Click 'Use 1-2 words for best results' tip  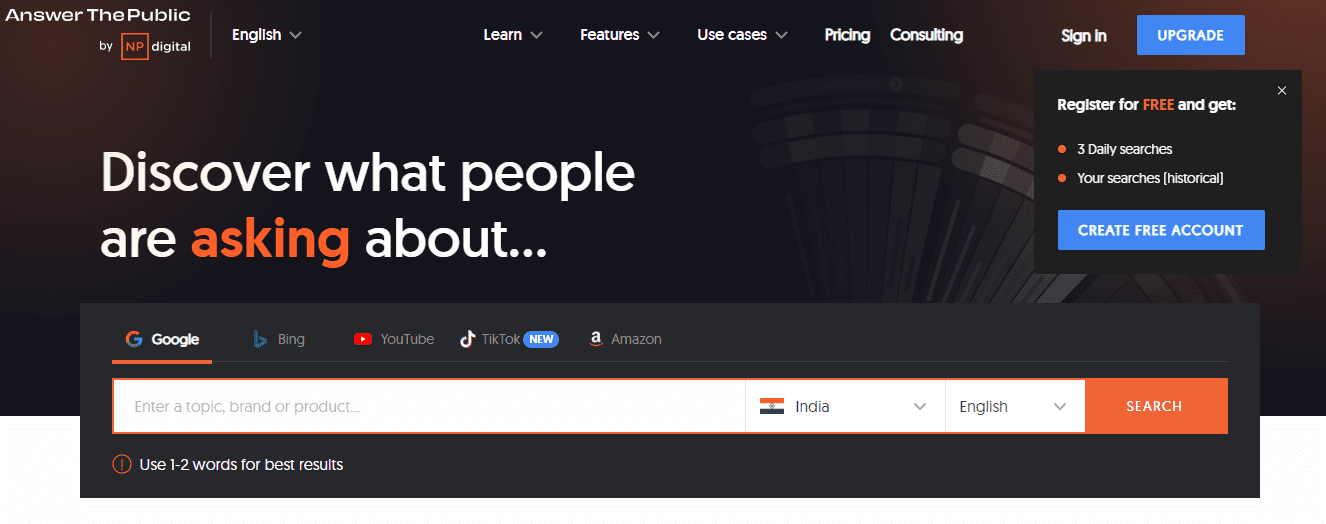point(241,464)
